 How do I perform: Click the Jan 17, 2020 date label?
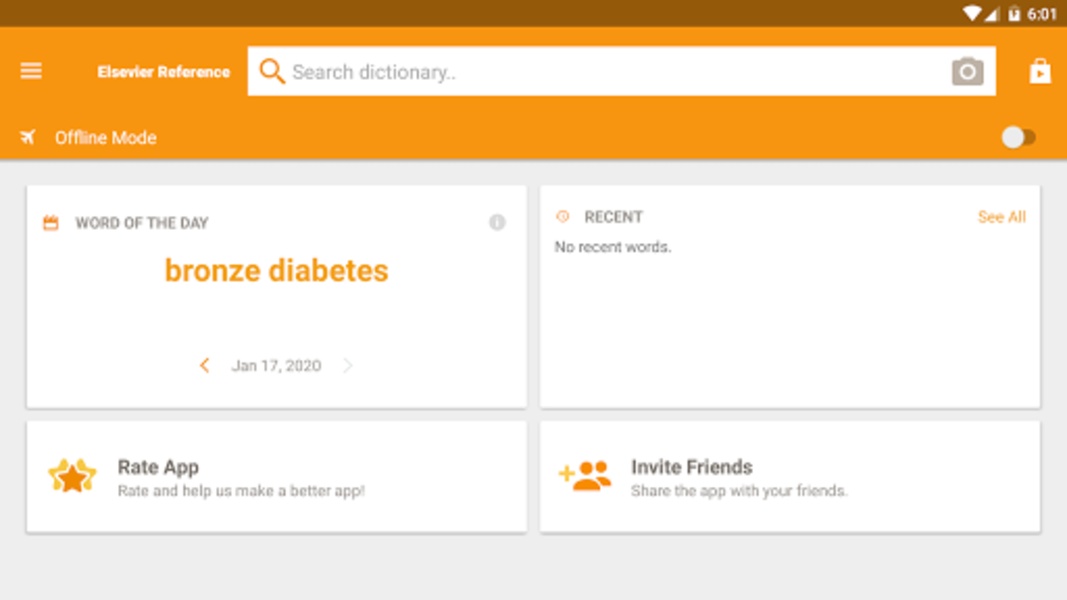point(276,366)
